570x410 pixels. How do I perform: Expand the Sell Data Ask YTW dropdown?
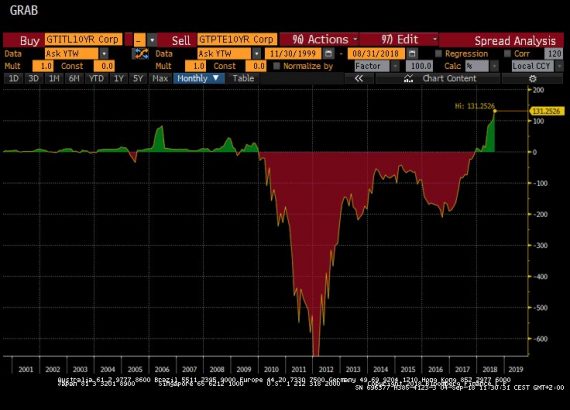[x=257, y=54]
